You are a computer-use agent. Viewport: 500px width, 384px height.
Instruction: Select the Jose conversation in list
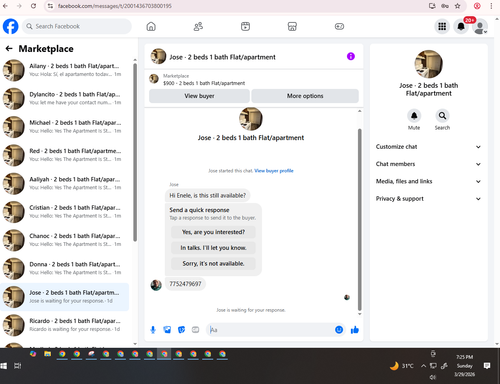(x=65, y=297)
